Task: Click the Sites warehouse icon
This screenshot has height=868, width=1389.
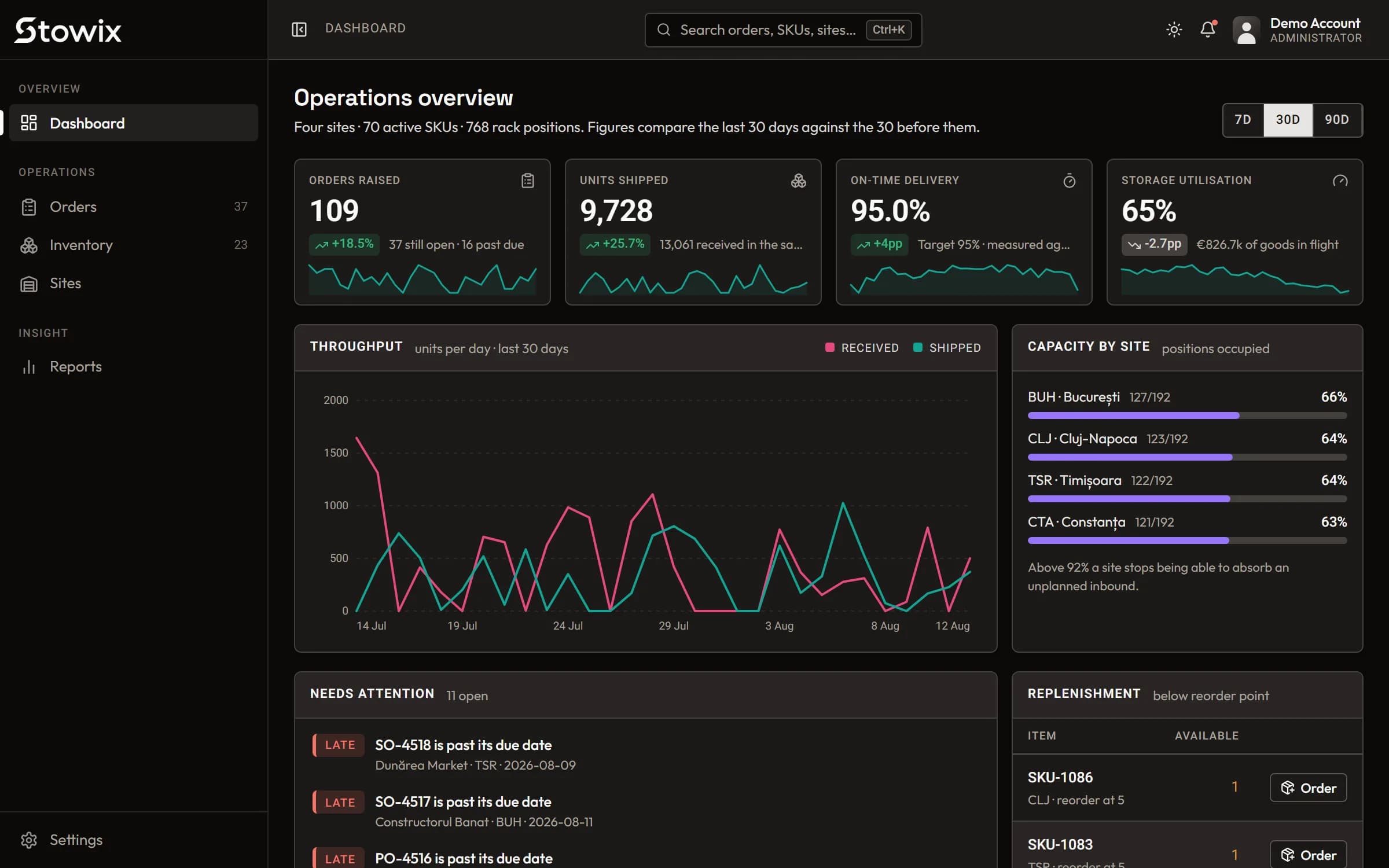Action: pos(29,284)
